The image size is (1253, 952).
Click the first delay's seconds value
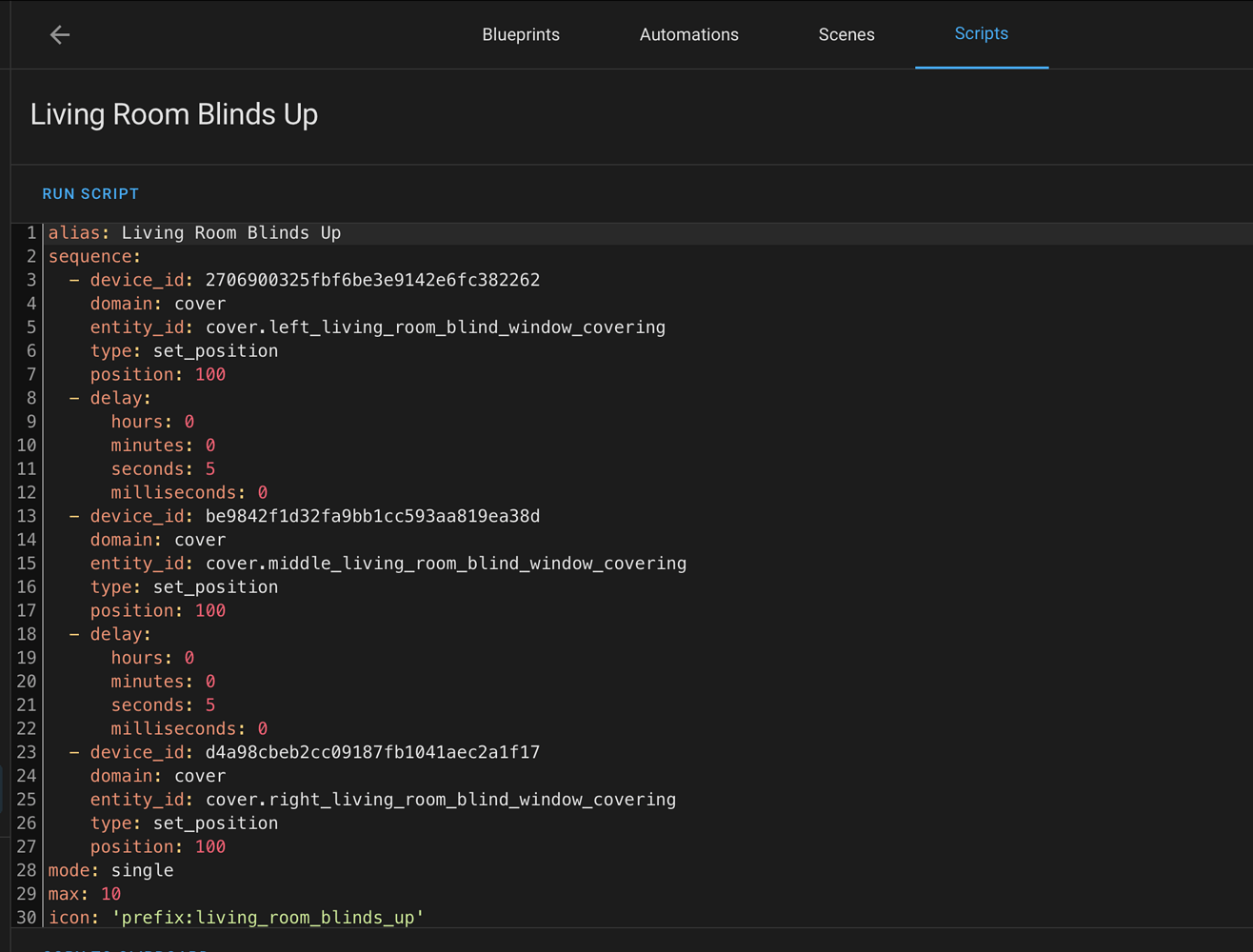(210, 469)
